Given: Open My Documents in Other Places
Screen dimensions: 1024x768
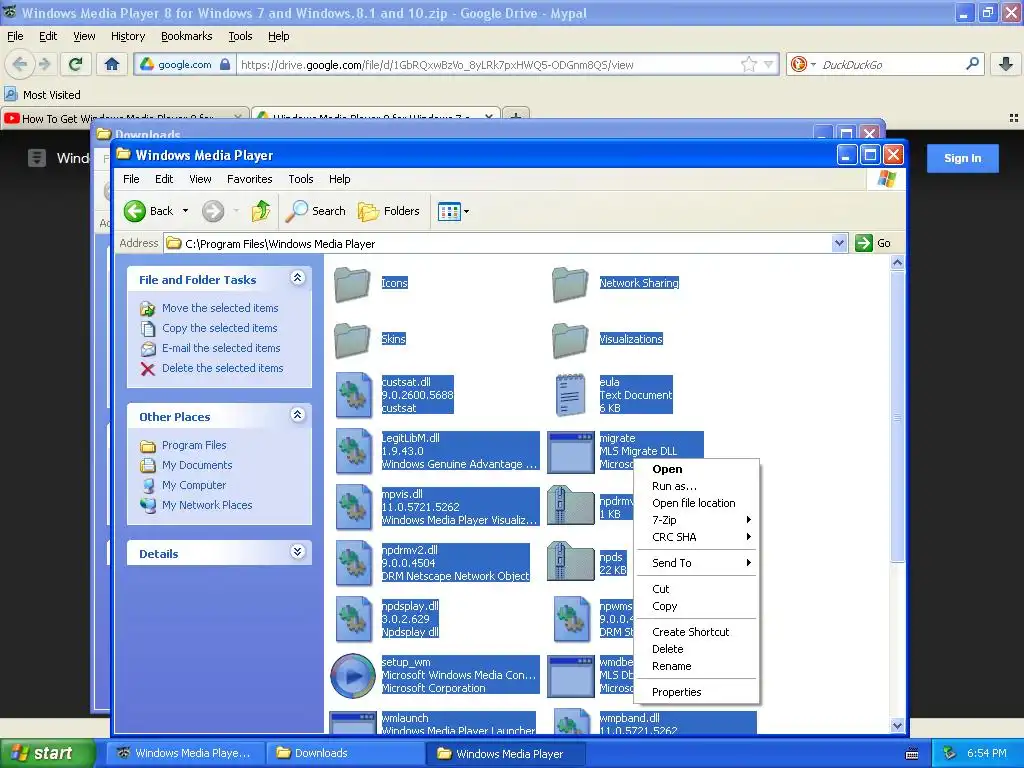Looking at the screenshot, I should click(197, 465).
